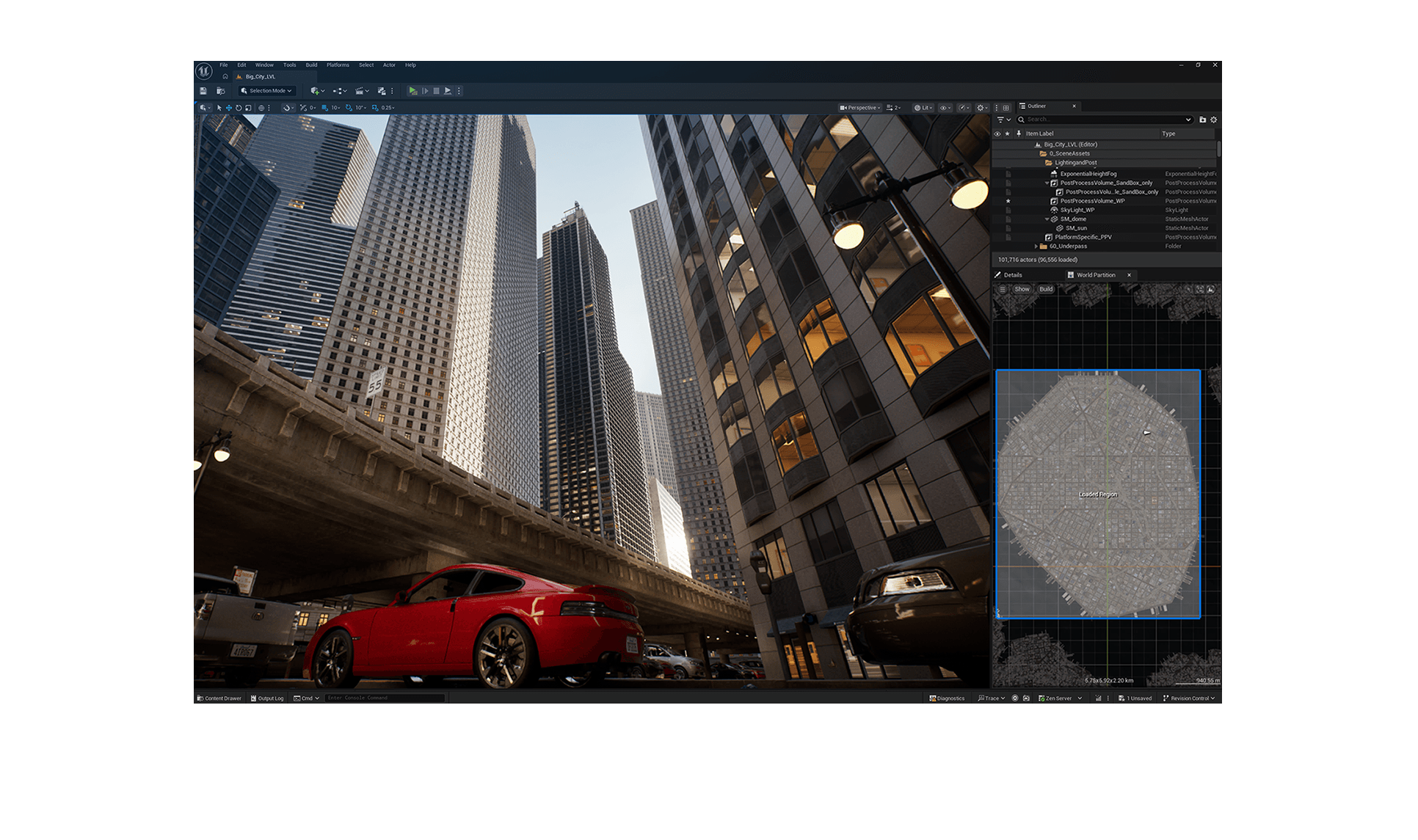Image resolution: width=1418 pixels, height=840 pixels.
Task: Toggle rotation snapping icon
Action: (x=349, y=108)
